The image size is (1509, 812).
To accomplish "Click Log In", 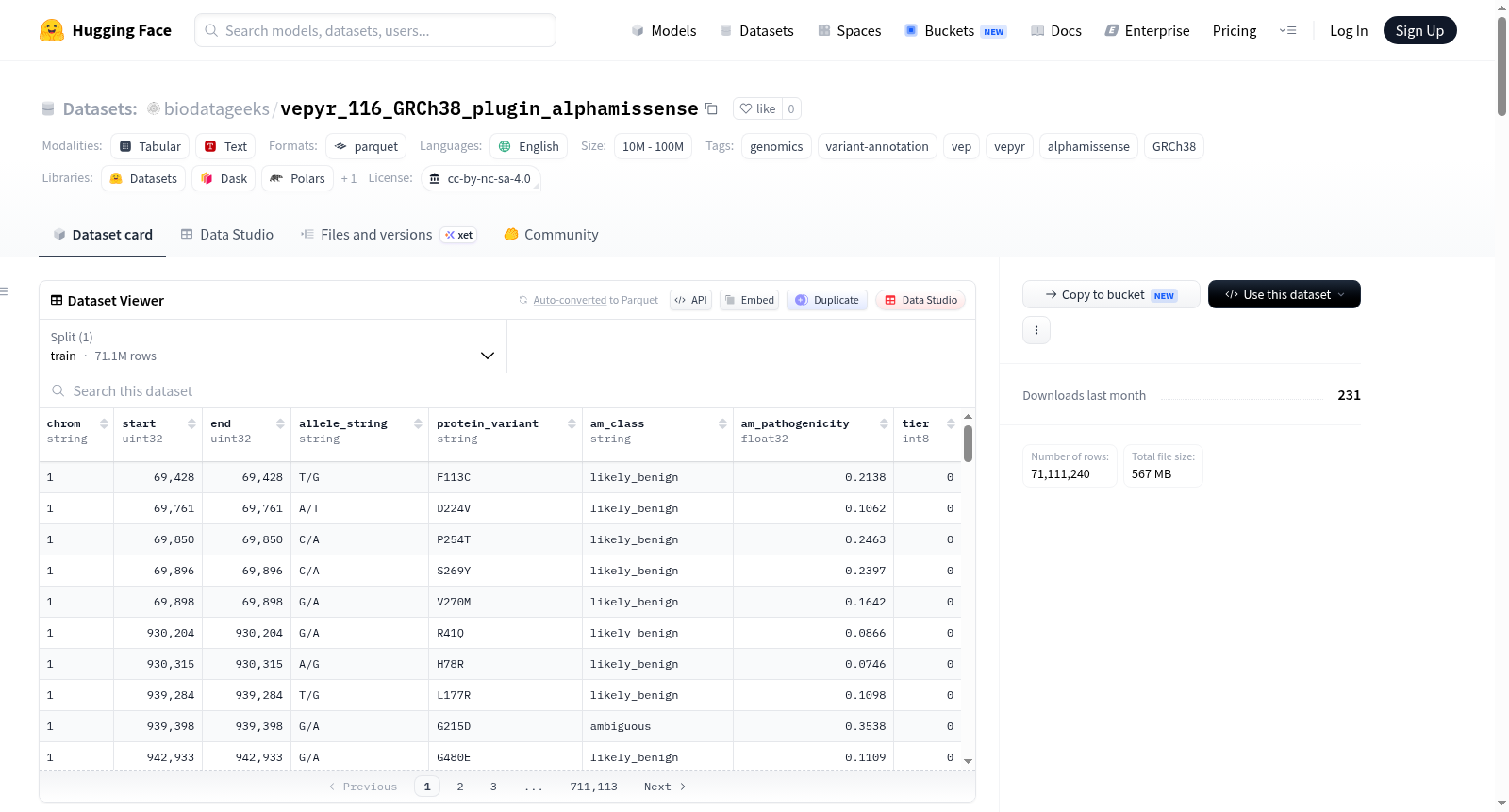I will point(1348,30).
